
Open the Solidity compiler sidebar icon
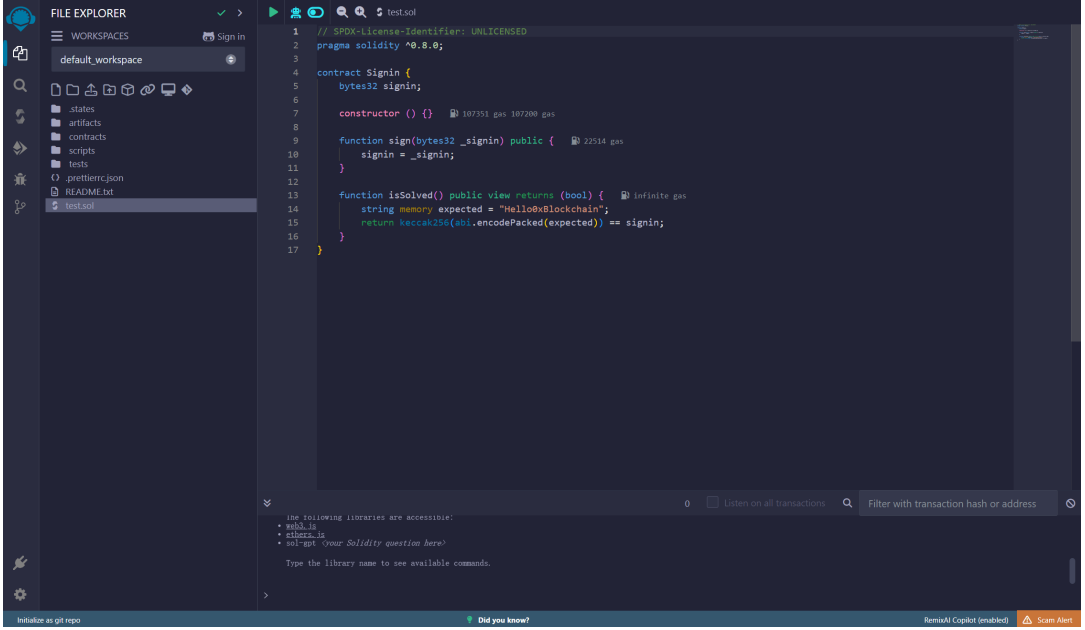[20, 116]
